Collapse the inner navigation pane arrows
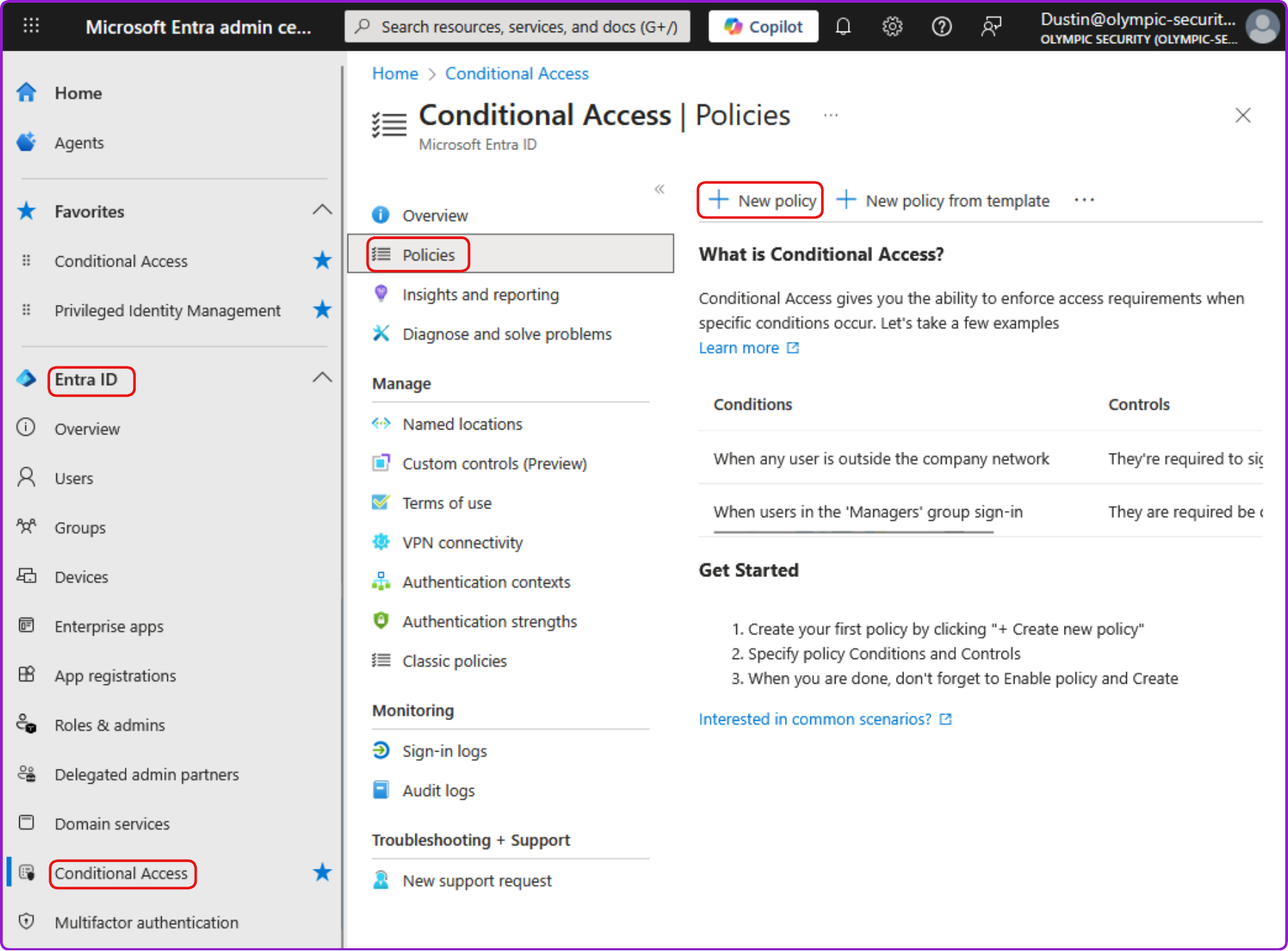 [659, 189]
